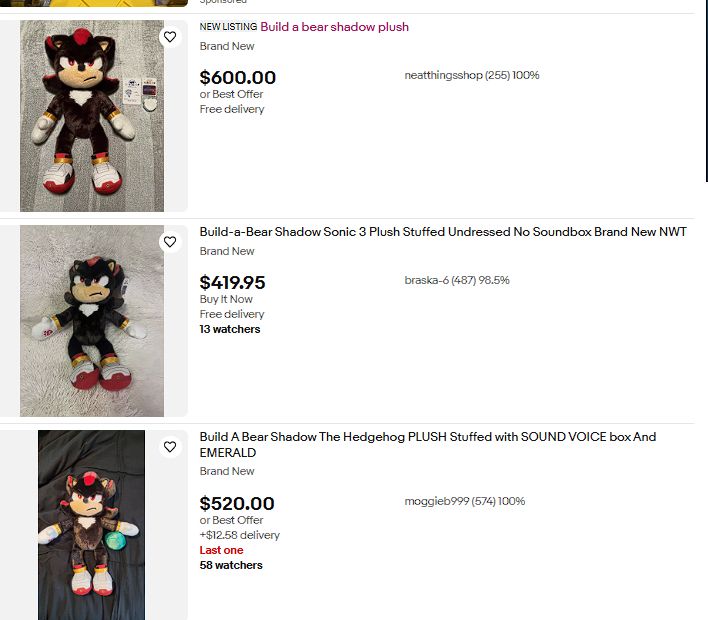The image size is (708, 620).
Task: Click the $600.00 price
Action: (238, 77)
